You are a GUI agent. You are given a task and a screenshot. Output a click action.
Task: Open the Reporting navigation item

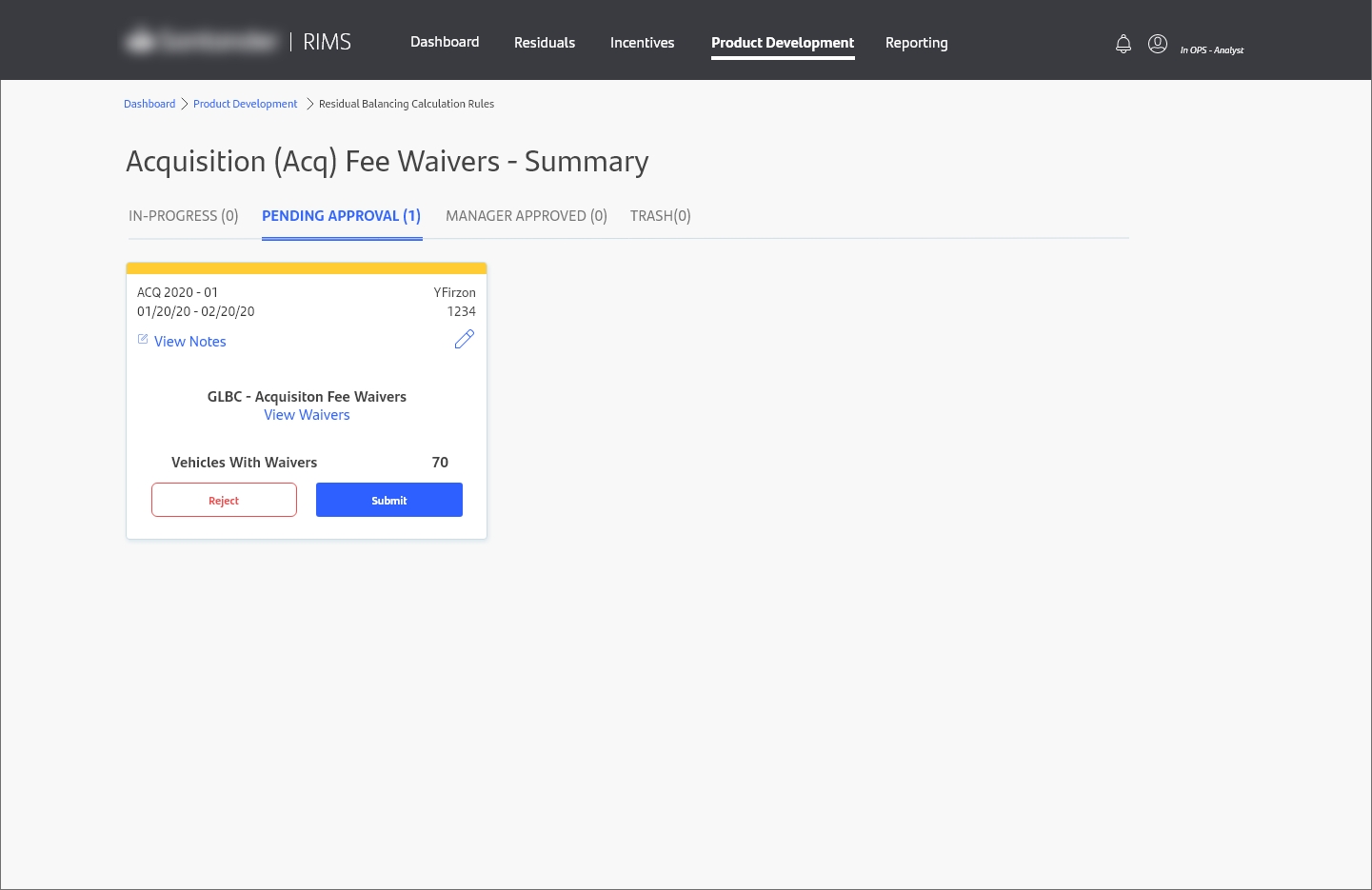pos(916,43)
